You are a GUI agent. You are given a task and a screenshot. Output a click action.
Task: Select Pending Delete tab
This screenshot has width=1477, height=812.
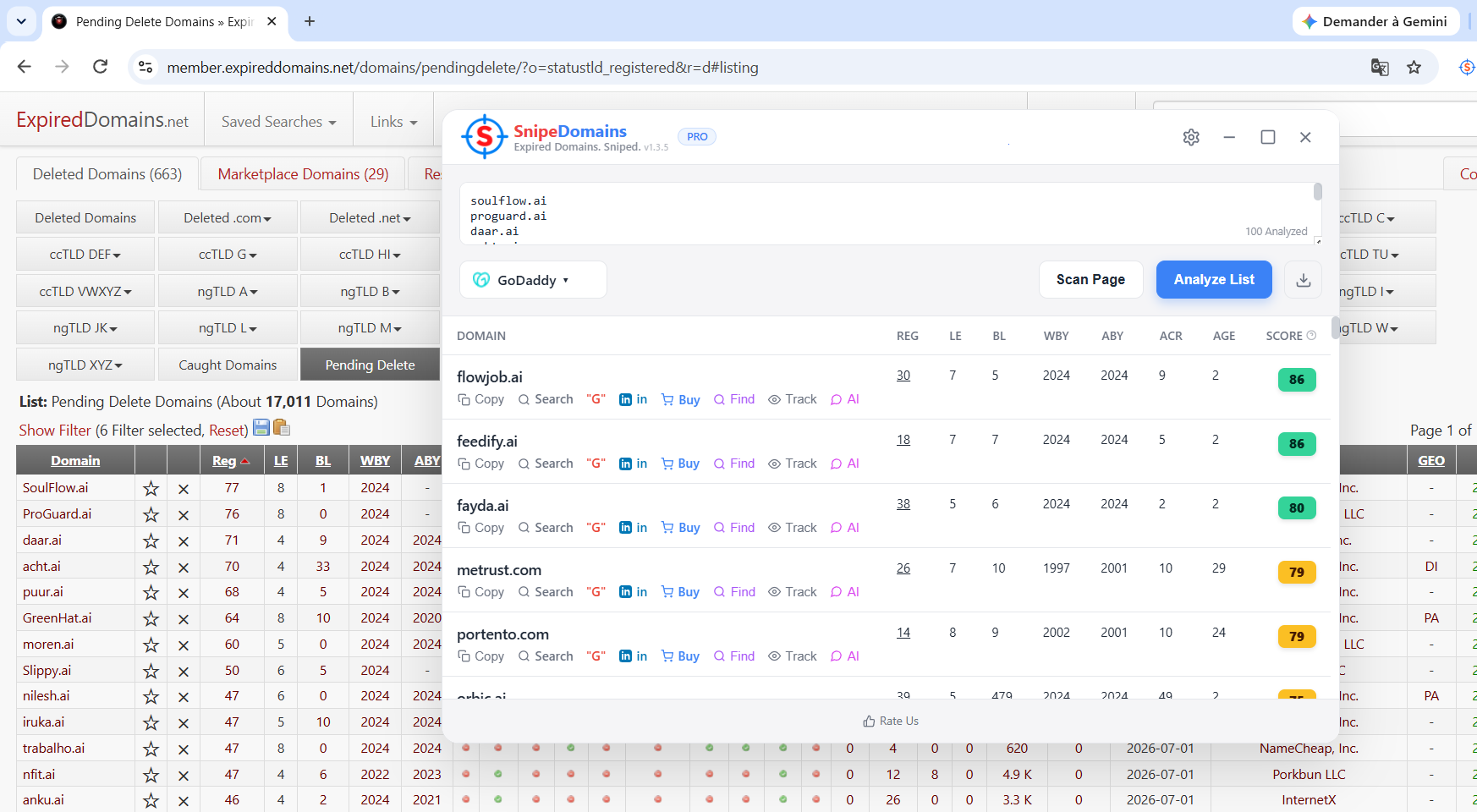(x=370, y=365)
